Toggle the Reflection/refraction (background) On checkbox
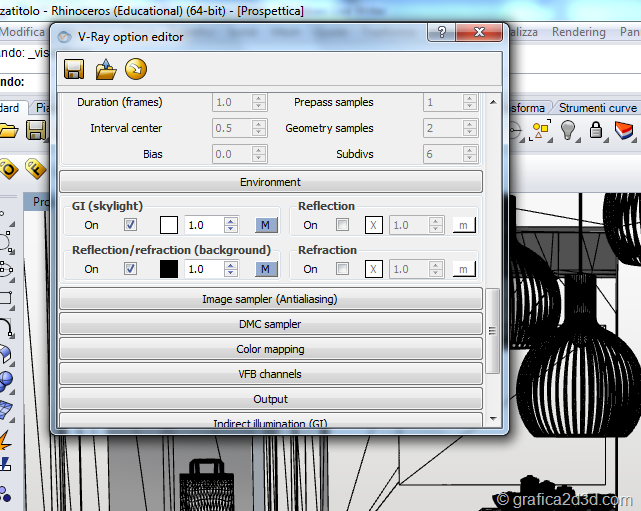641x511 pixels. pos(130,269)
